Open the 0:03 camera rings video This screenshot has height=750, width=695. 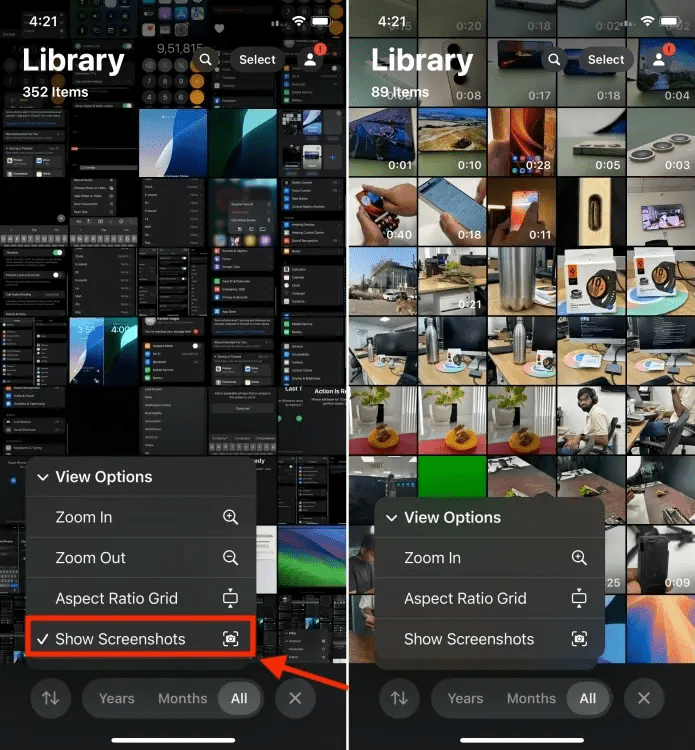[x=661, y=142]
